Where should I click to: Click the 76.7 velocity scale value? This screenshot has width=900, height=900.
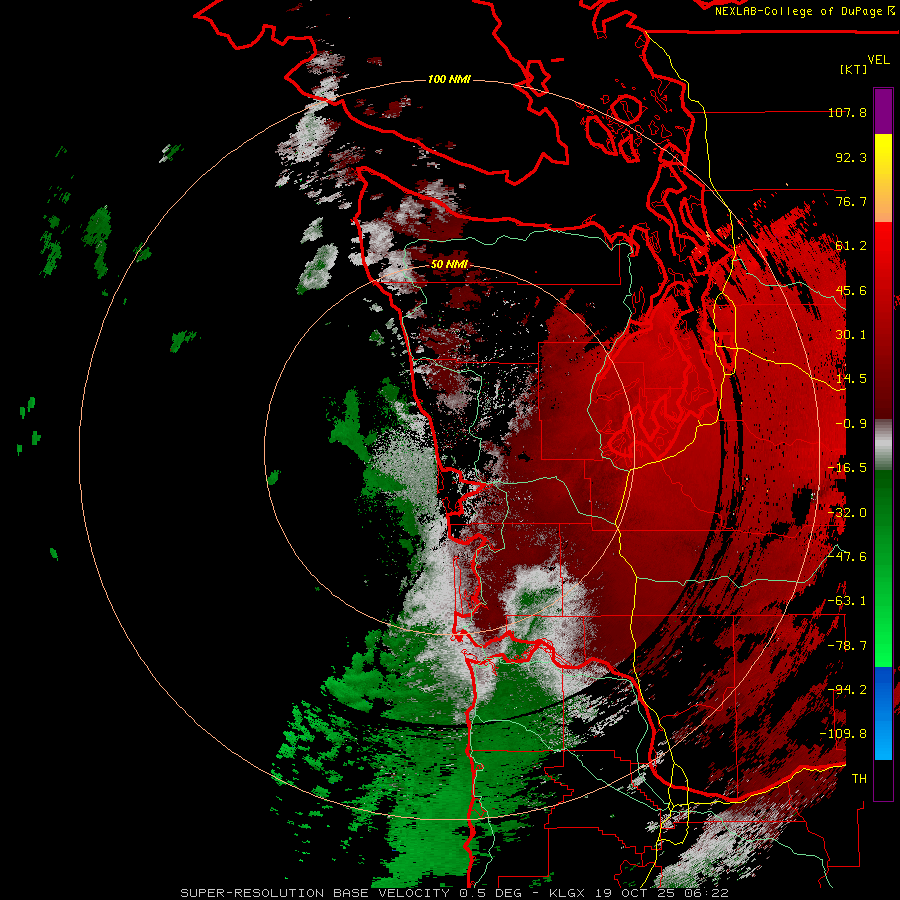click(851, 201)
